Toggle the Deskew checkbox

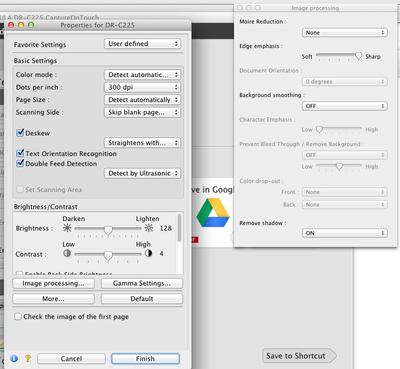20,132
